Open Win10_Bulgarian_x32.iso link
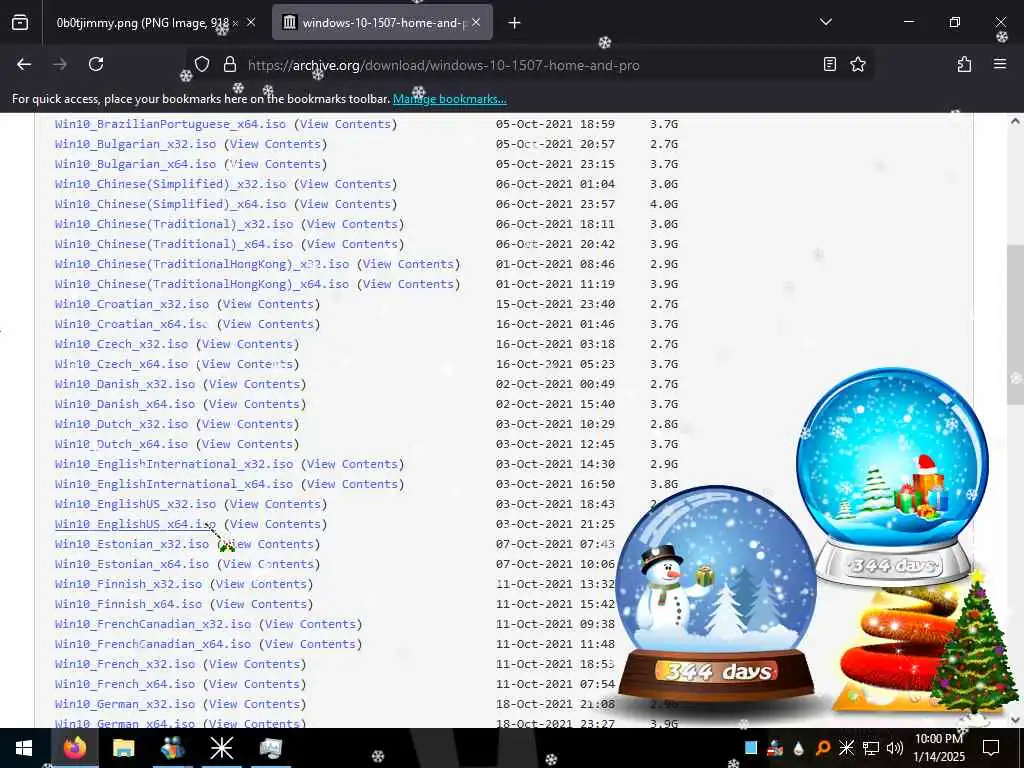The image size is (1024, 768). [x=135, y=144]
